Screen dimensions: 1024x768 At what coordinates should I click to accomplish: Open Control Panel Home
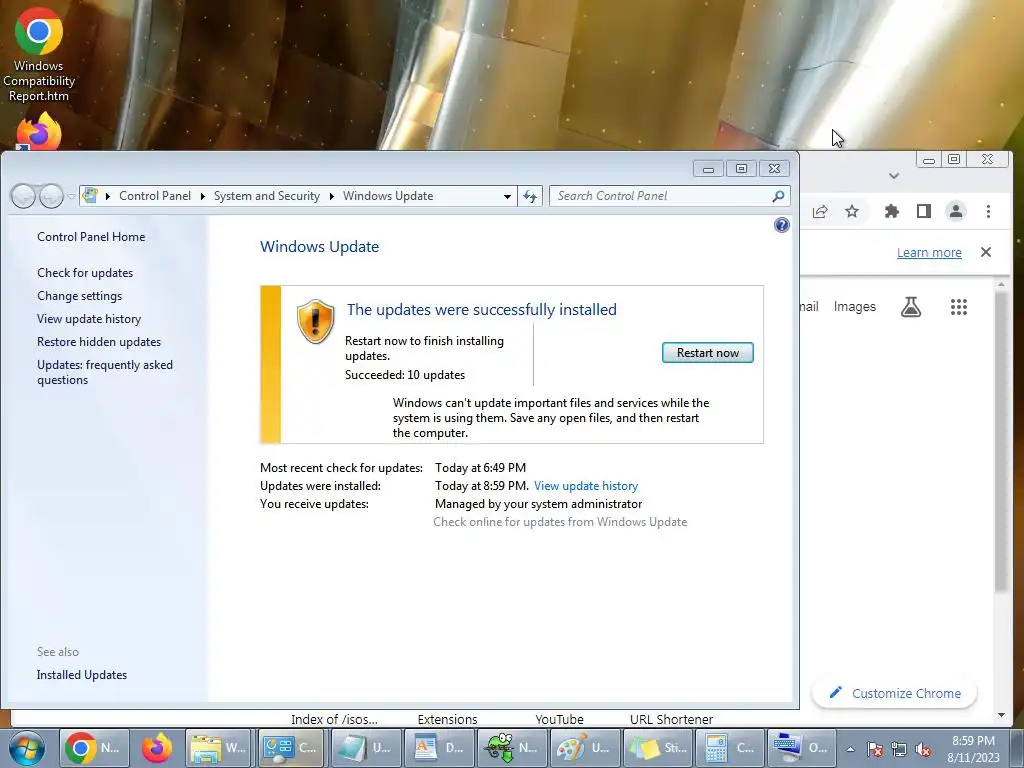[91, 237]
